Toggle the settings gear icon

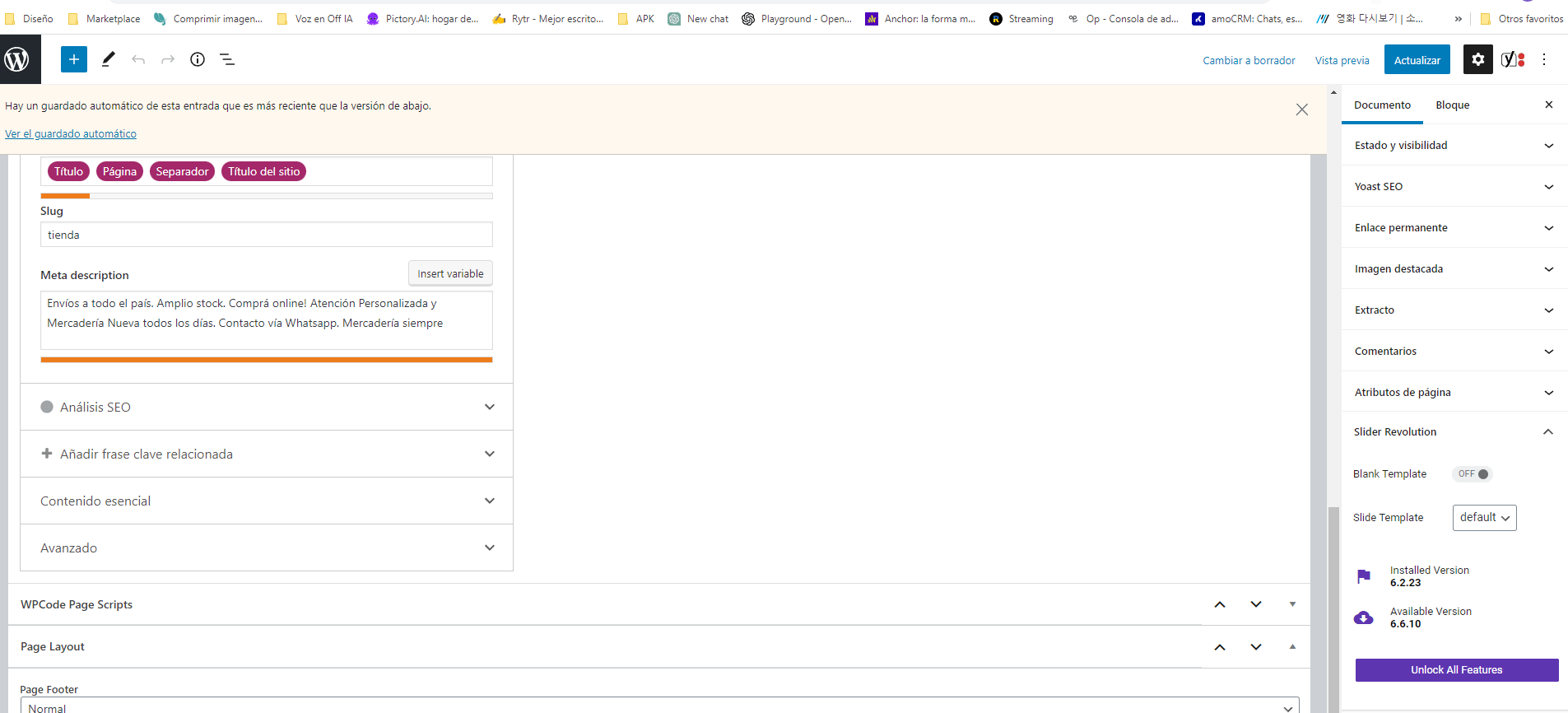point(1478,59)
